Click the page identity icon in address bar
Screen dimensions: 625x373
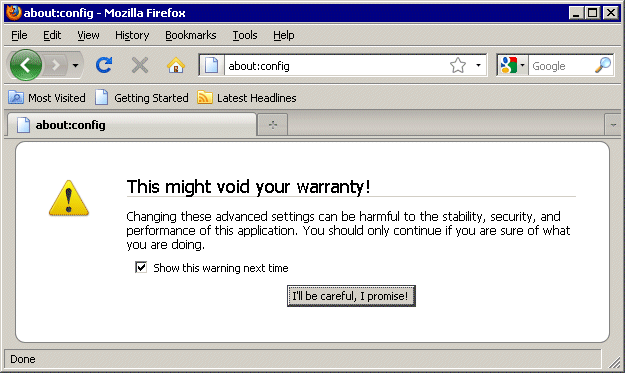click(x=212, y=65)
